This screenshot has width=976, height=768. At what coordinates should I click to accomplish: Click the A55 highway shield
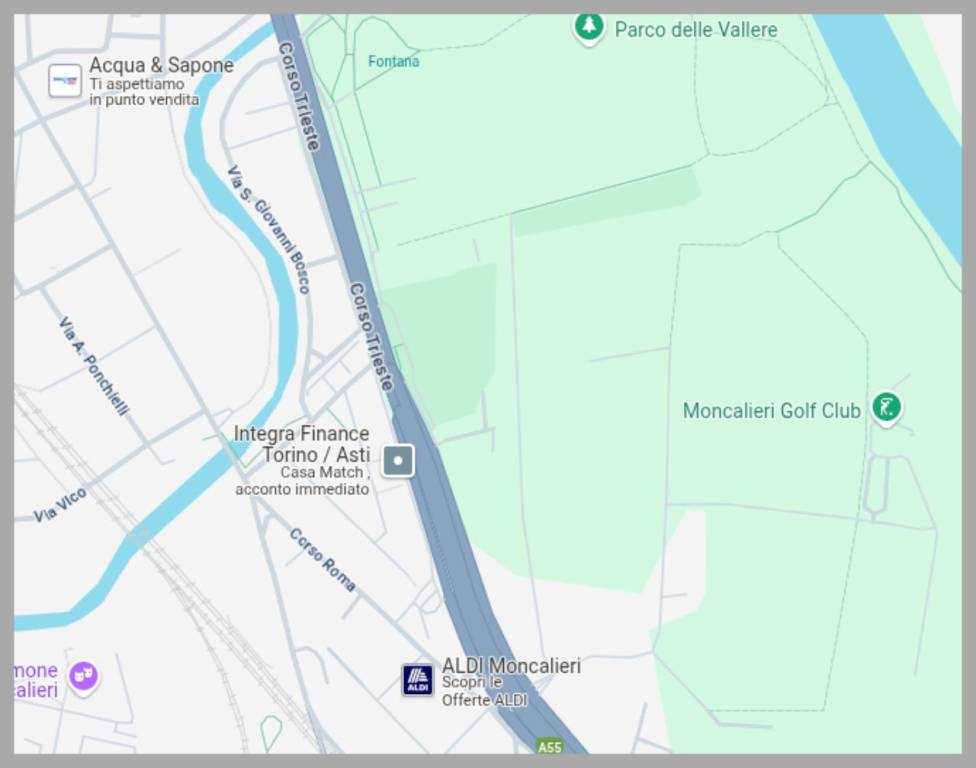[549, 746]
